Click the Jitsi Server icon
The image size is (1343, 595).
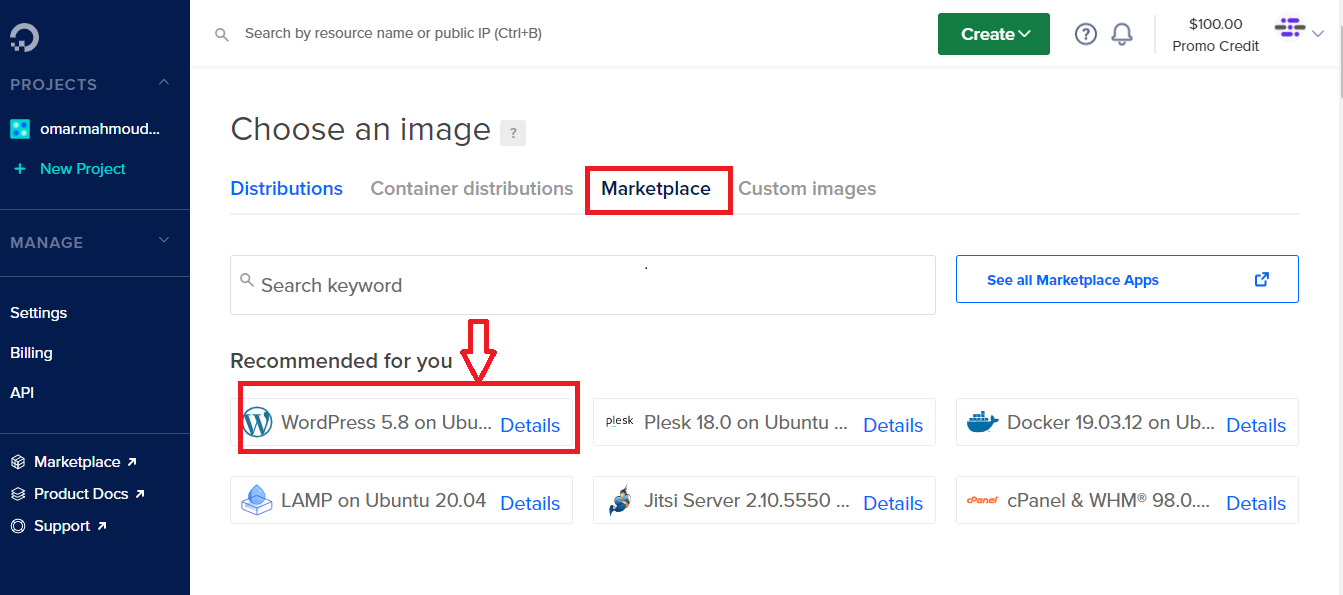pyautogui.click(x=620, y=500)
